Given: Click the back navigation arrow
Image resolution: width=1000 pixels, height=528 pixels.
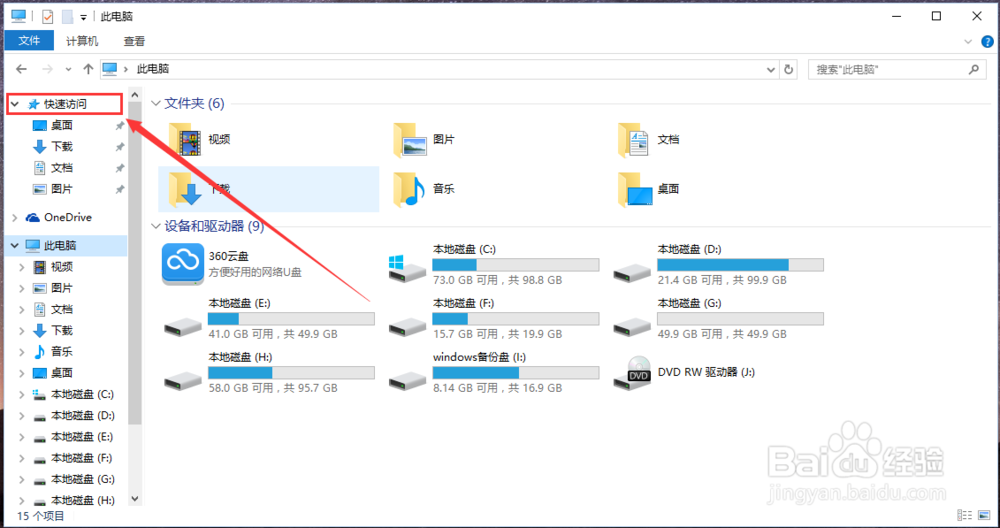Looking at the screenshot, I should [x=21, y=70].
